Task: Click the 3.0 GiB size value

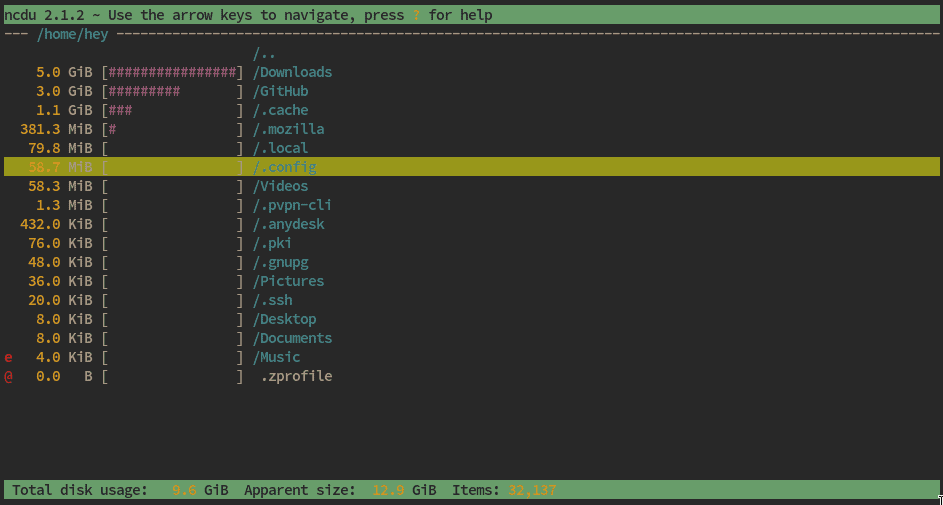Action: 64,91
